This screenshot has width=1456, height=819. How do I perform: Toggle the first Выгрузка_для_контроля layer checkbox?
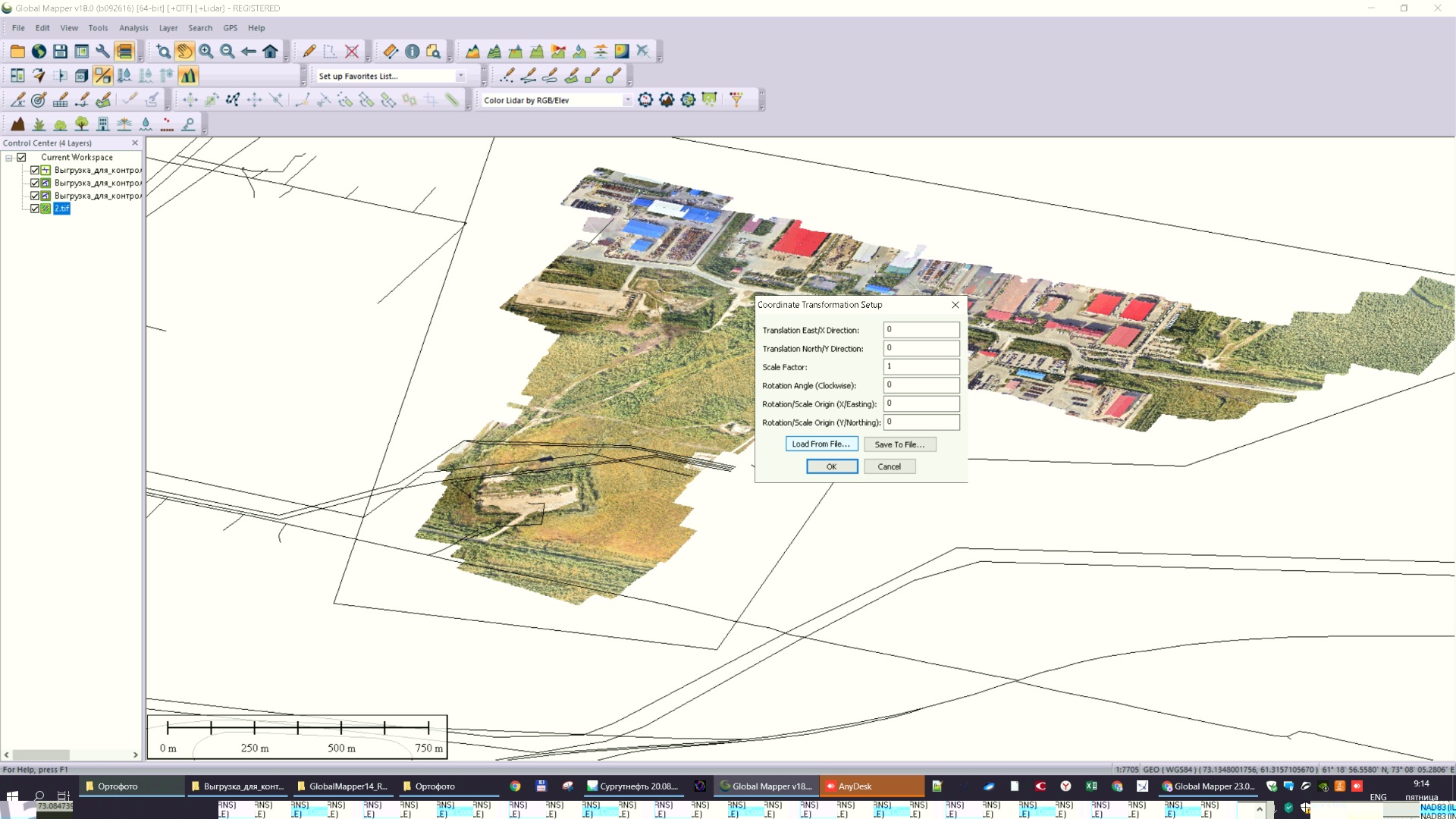coord(35,171)
